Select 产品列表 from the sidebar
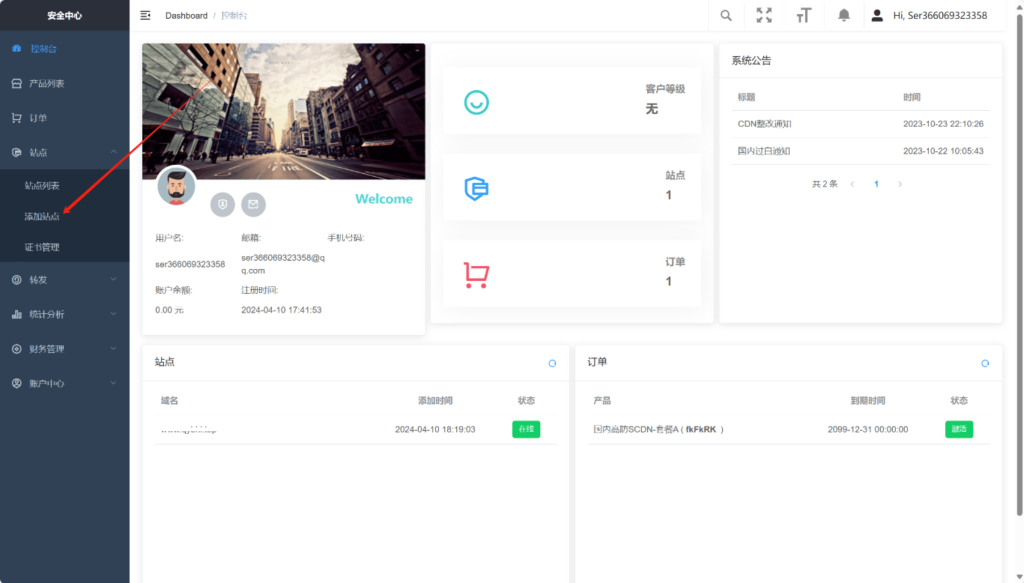The height and width of the screenshot is (583, 1024). (x=47, y=84)
